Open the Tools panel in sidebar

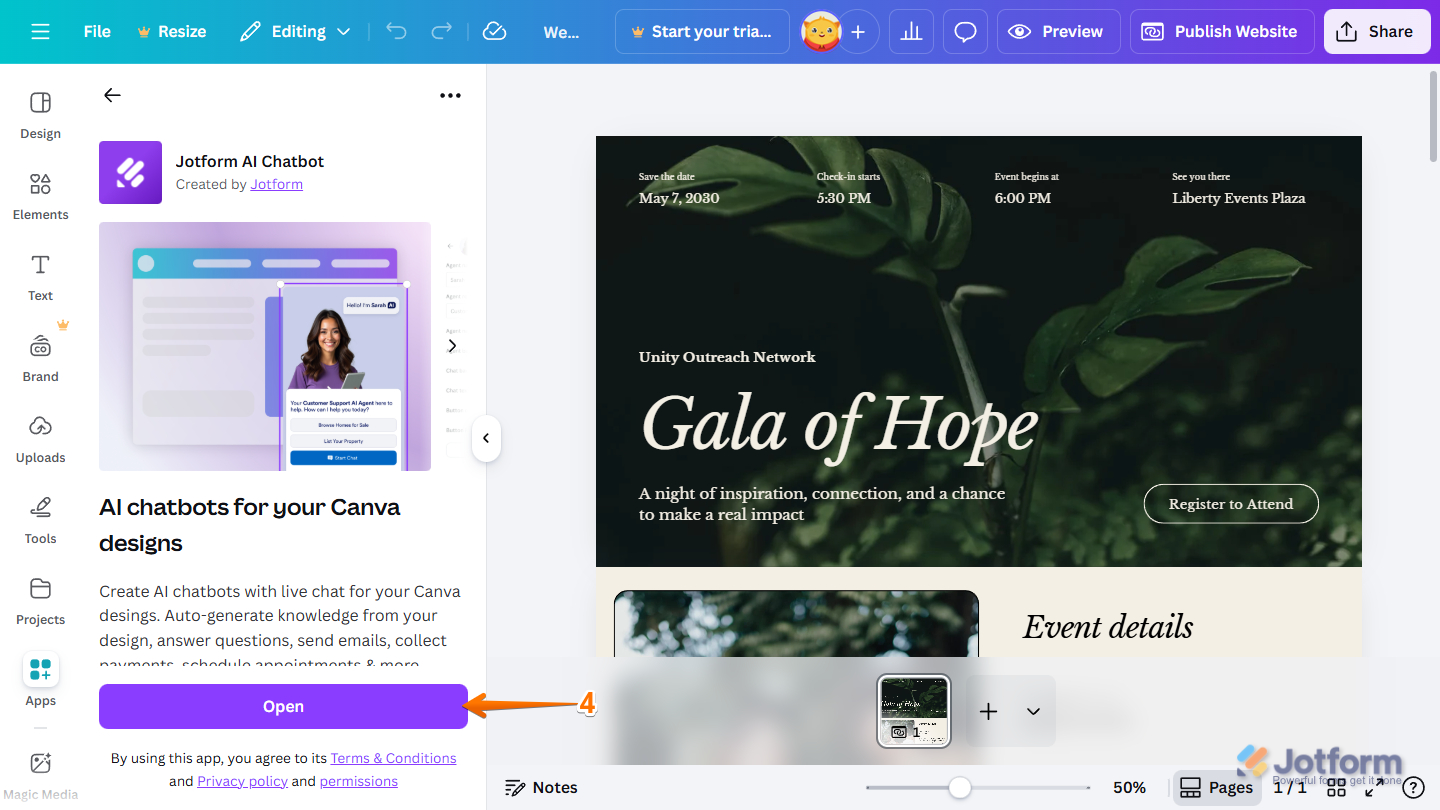40,520
